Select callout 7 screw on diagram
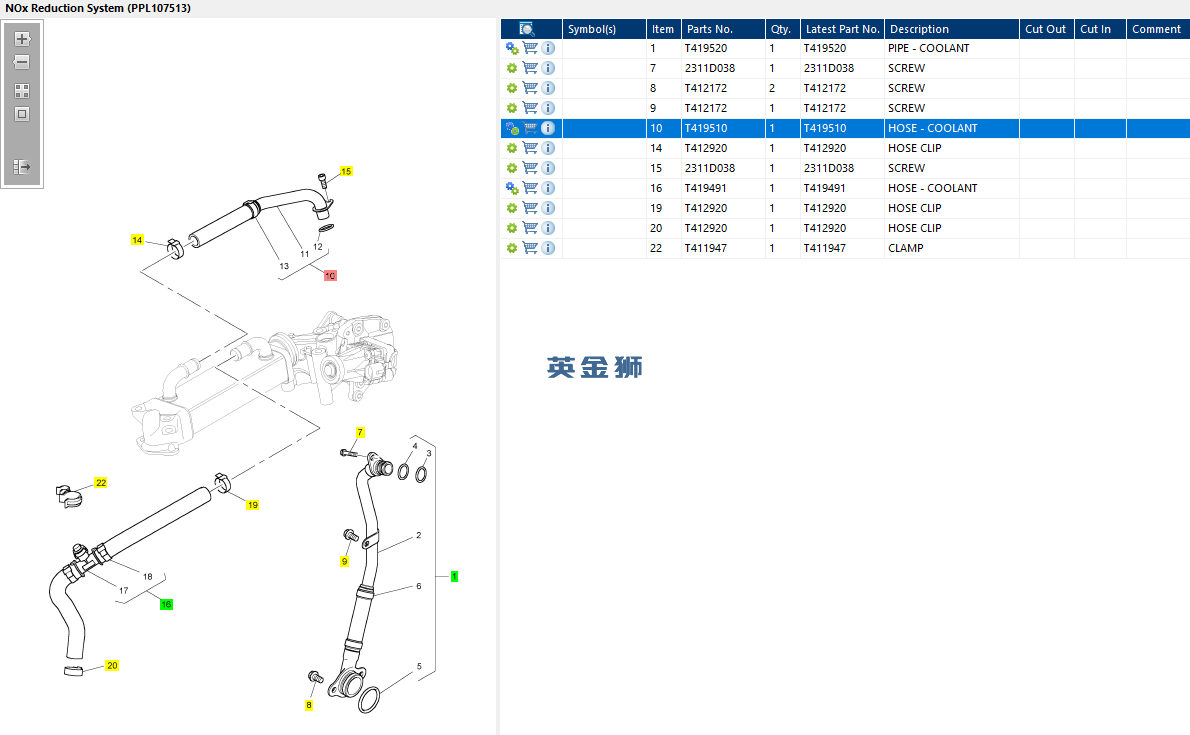The height and width of the screenshot is (735, 1190). [x=360, y=432]
